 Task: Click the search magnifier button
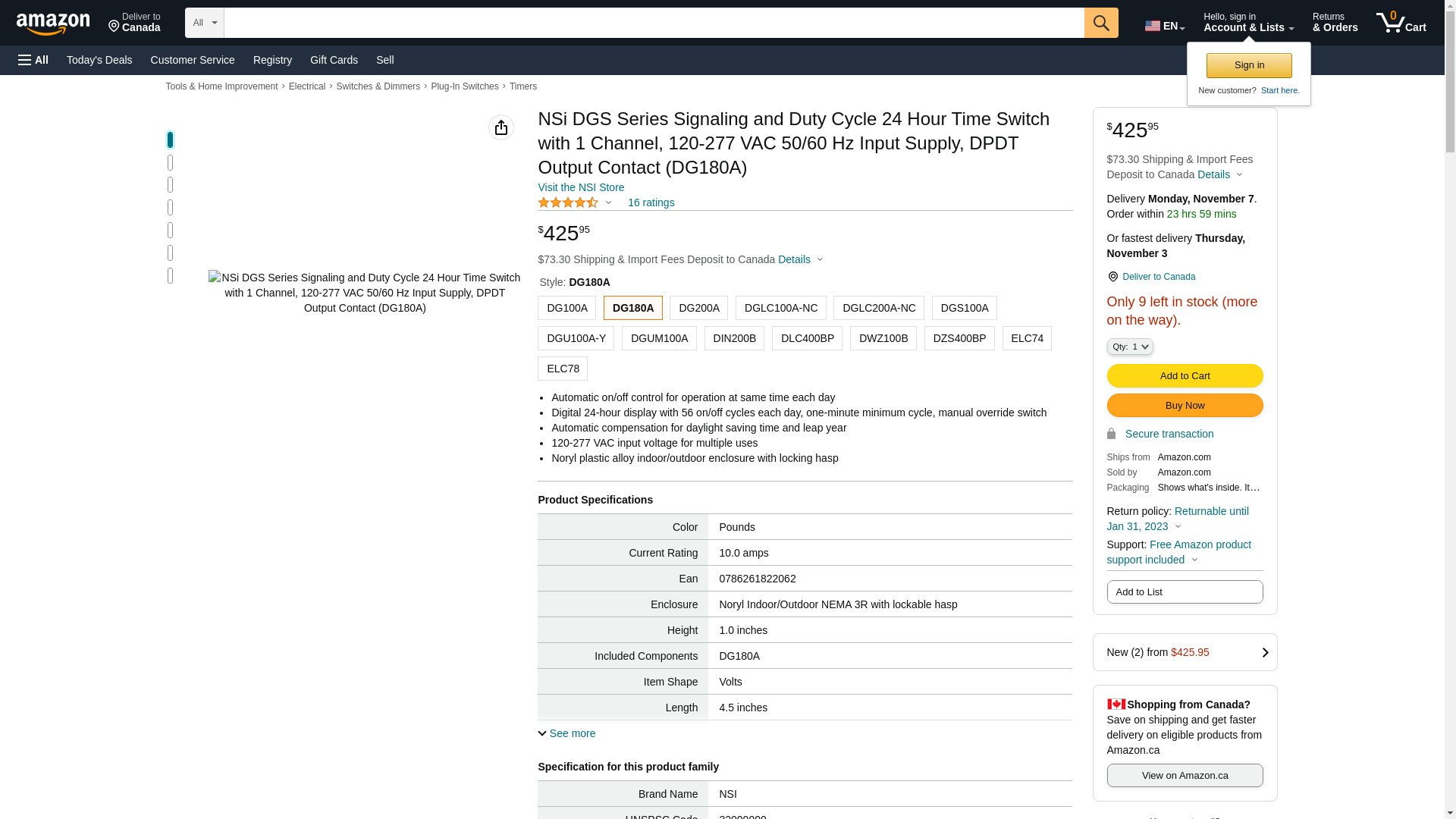point(1101,23)
